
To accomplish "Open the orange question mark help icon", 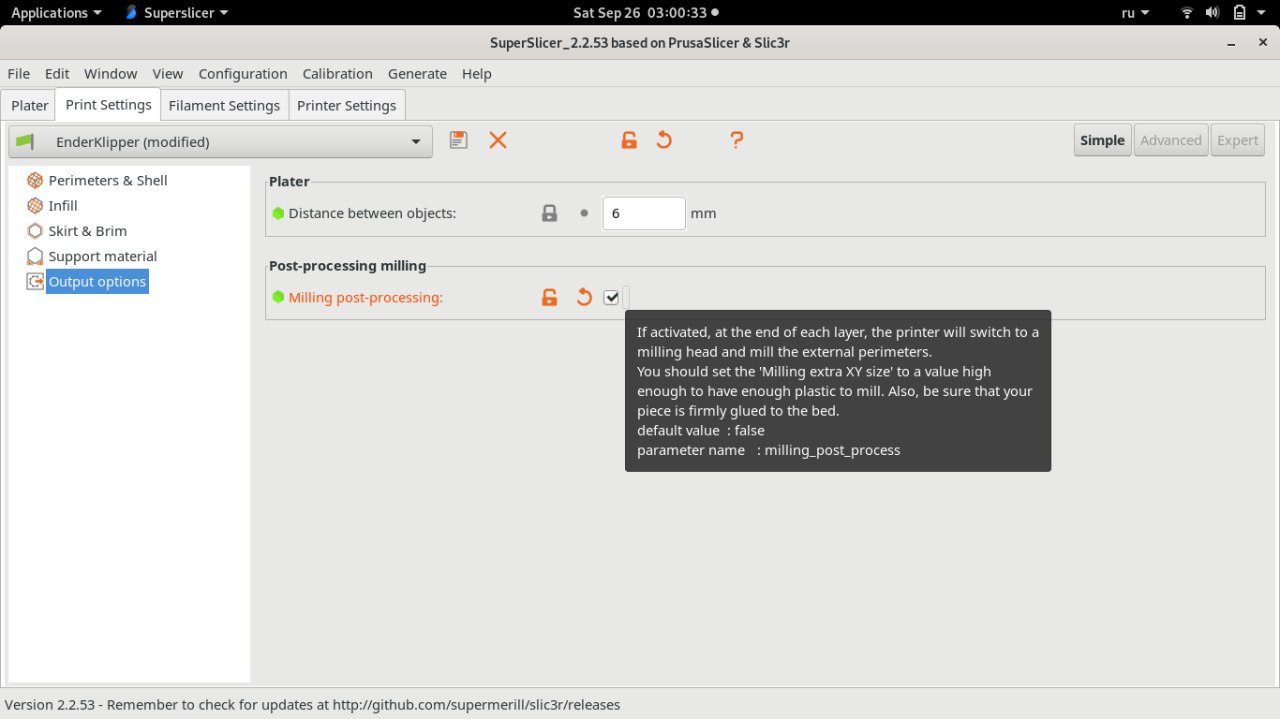I will [737, 140].
